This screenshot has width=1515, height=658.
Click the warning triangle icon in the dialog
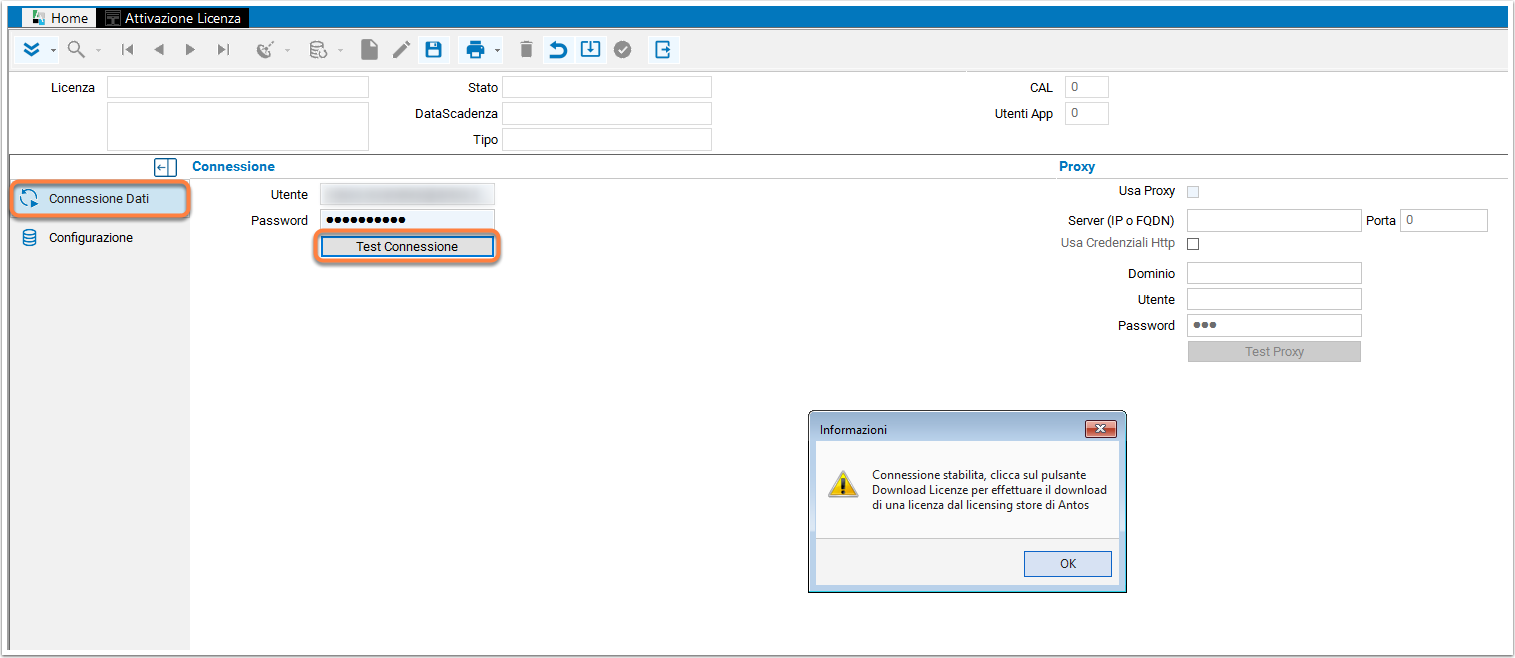(x=843, y=485)
